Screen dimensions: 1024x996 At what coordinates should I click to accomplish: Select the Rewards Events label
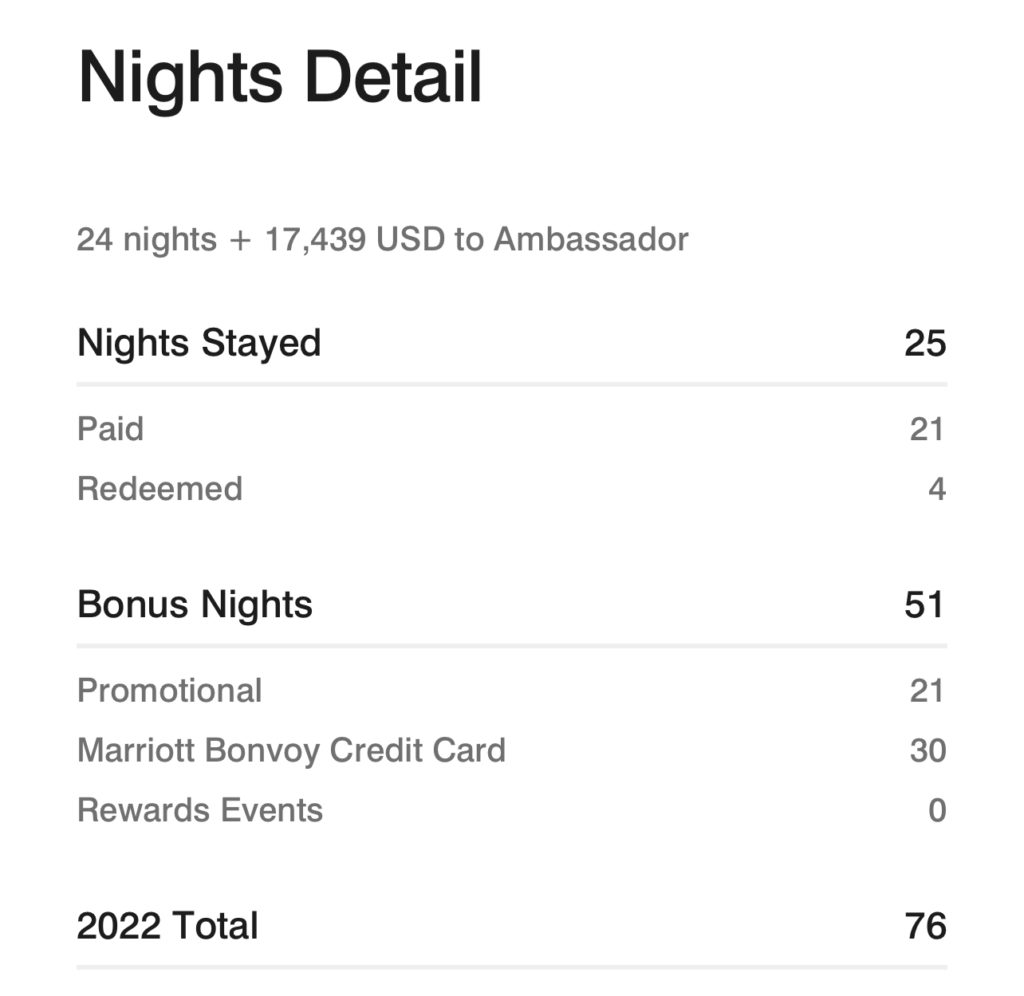pyautogui.click(x=200, y=810)
